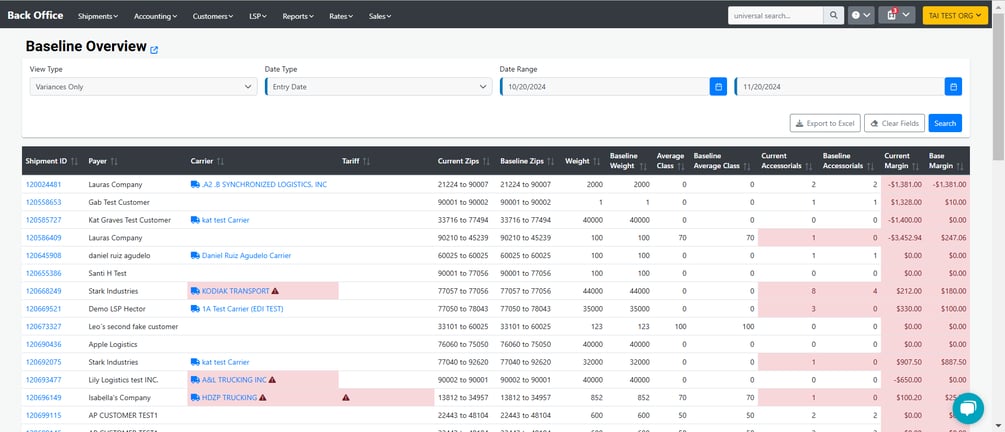Click warning triangle next to KODIAK TRANSPORT
Viewport: 1005px width, 432px height.
point(275,291)
